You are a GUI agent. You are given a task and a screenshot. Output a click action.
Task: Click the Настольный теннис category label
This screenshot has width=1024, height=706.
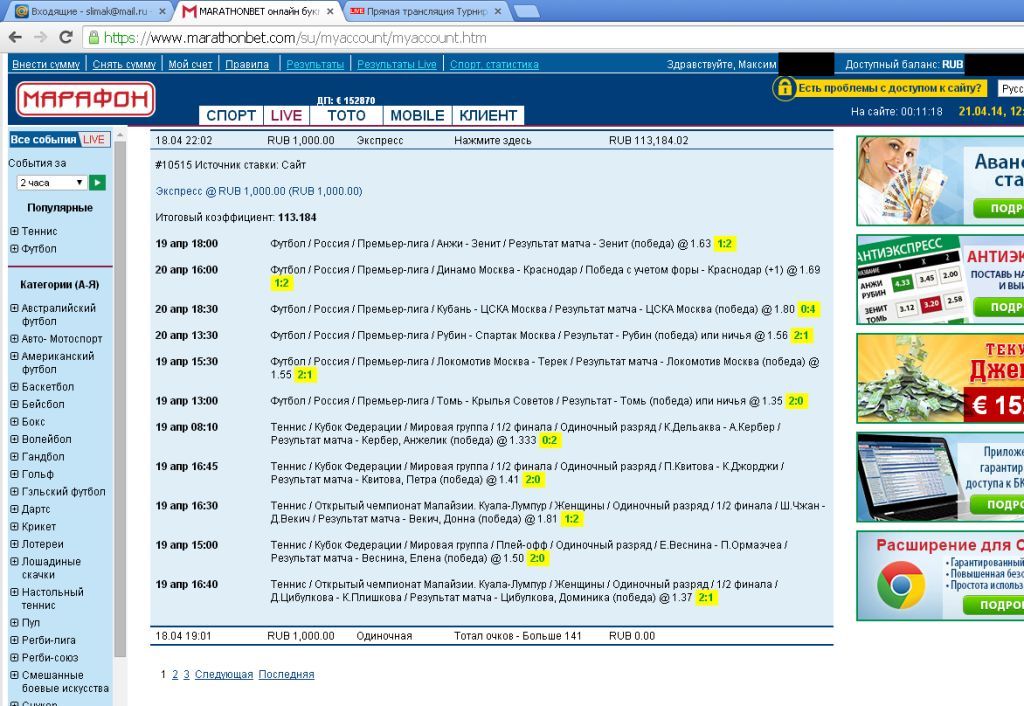click(x=52, y=599)
